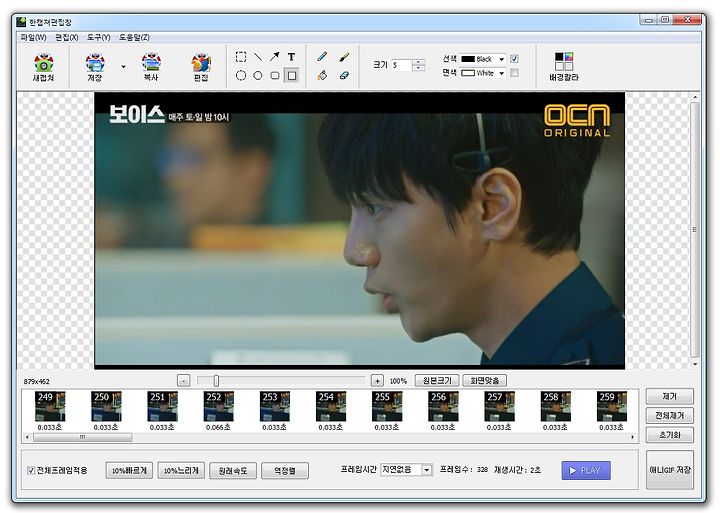Select frame thumbnail 255
Image resolution: width=720 pixels, height=513 pixels.
[x=387, y=406]
